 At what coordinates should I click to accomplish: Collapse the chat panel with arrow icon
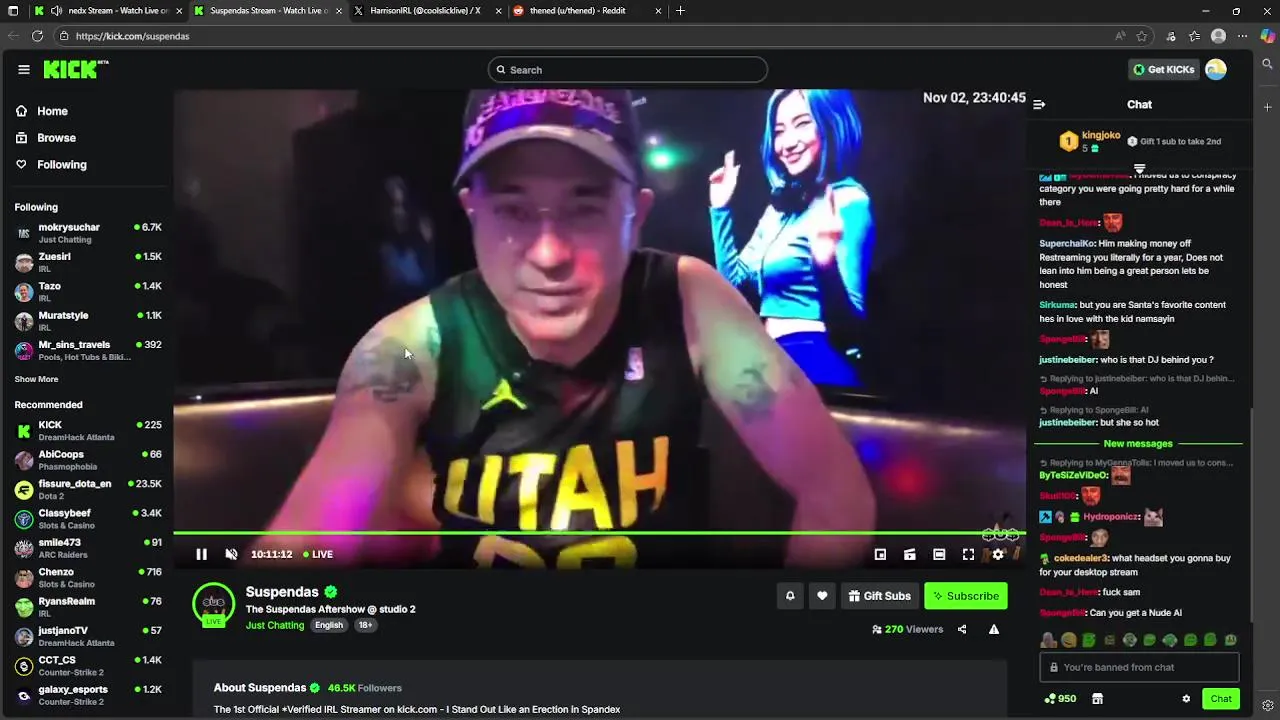pyautogui.click(x=1039, y=104)
